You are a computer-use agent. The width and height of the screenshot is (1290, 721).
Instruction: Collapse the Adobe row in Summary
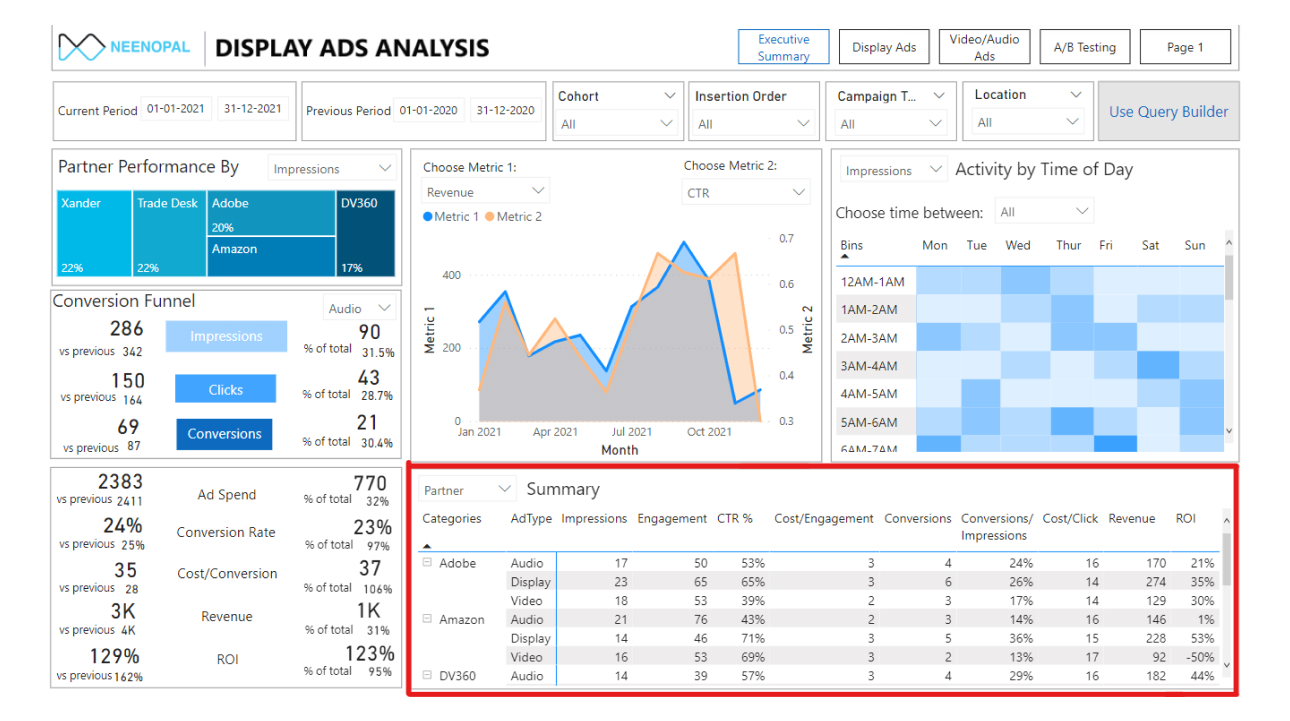coord(427,563)
